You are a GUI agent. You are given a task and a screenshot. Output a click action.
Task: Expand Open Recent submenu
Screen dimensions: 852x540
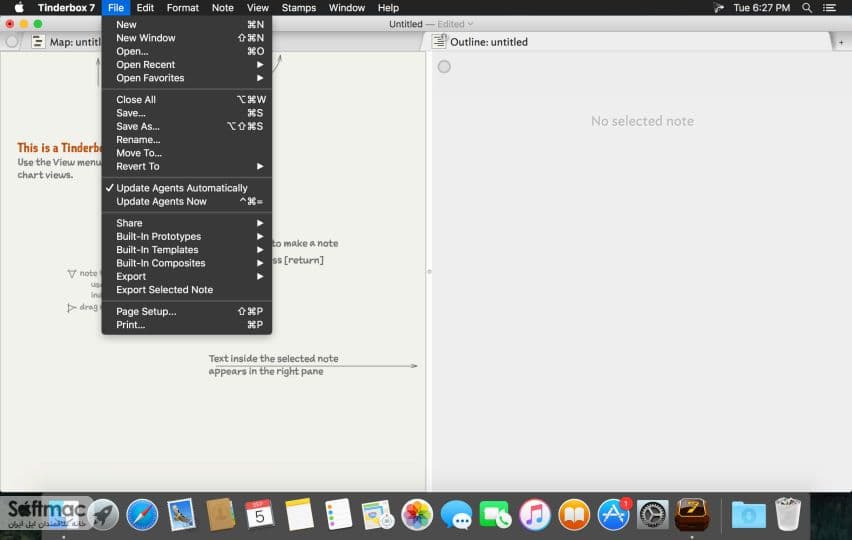186,65
